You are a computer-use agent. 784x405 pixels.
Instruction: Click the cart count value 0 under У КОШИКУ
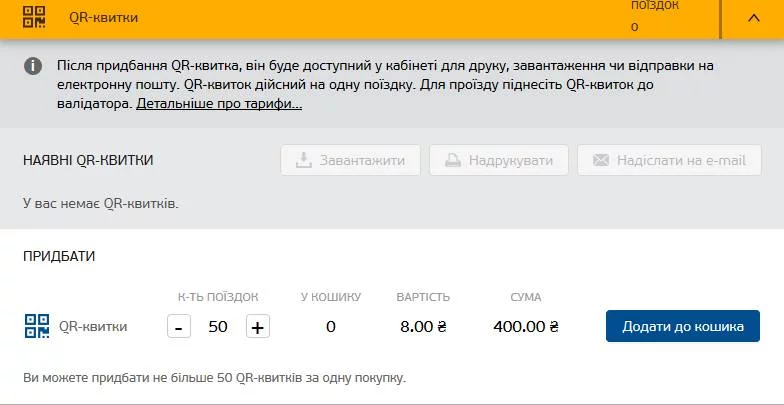331,327
